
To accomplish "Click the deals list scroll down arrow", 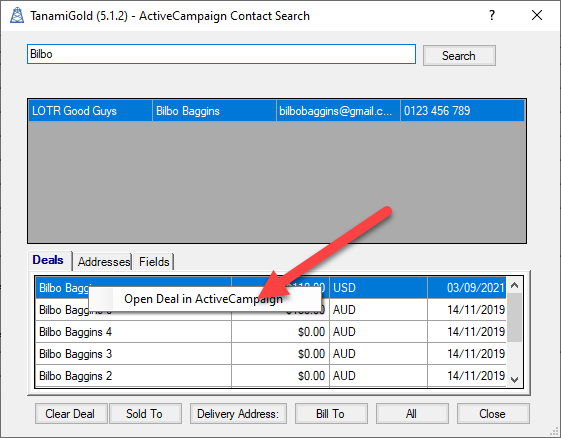I will 514,379.
